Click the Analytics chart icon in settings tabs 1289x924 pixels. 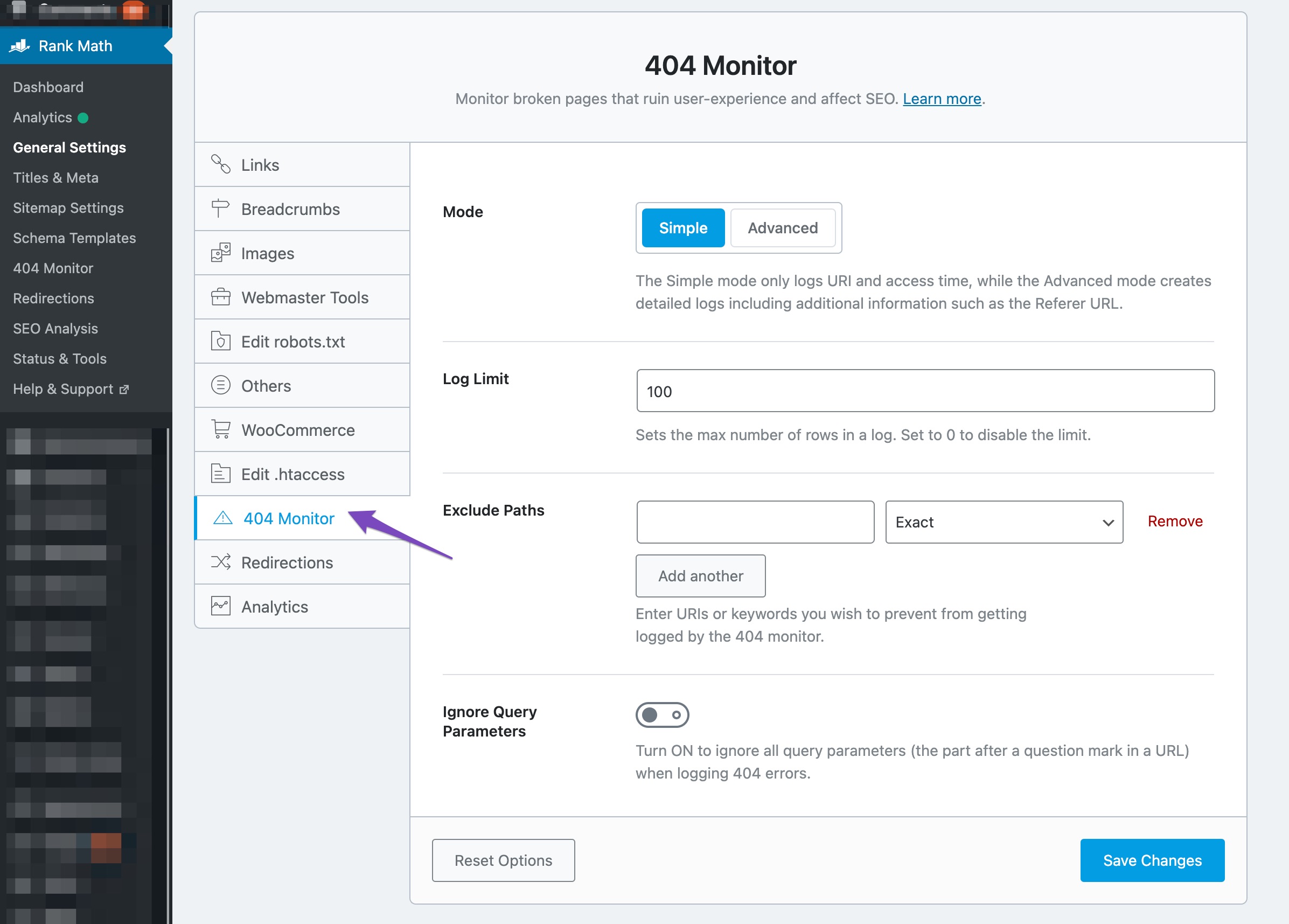pyautogui.click(x=220, y=606)
